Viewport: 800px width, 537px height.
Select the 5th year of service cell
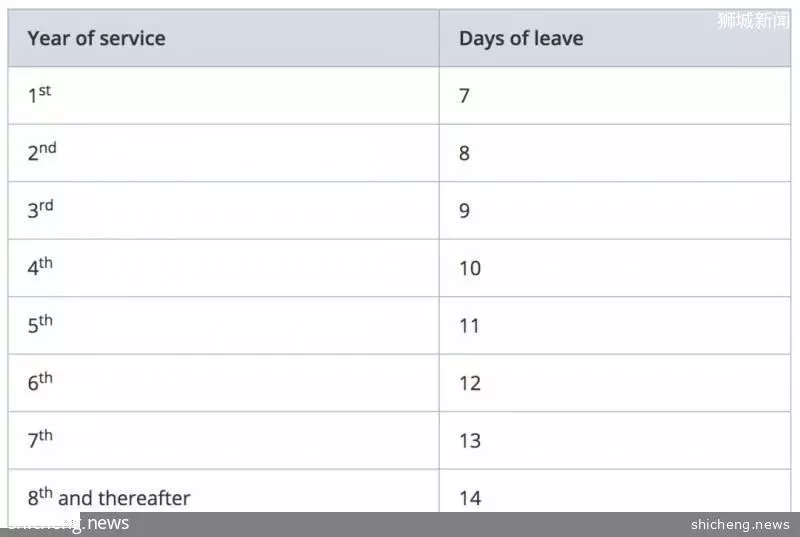pos(223,325)
